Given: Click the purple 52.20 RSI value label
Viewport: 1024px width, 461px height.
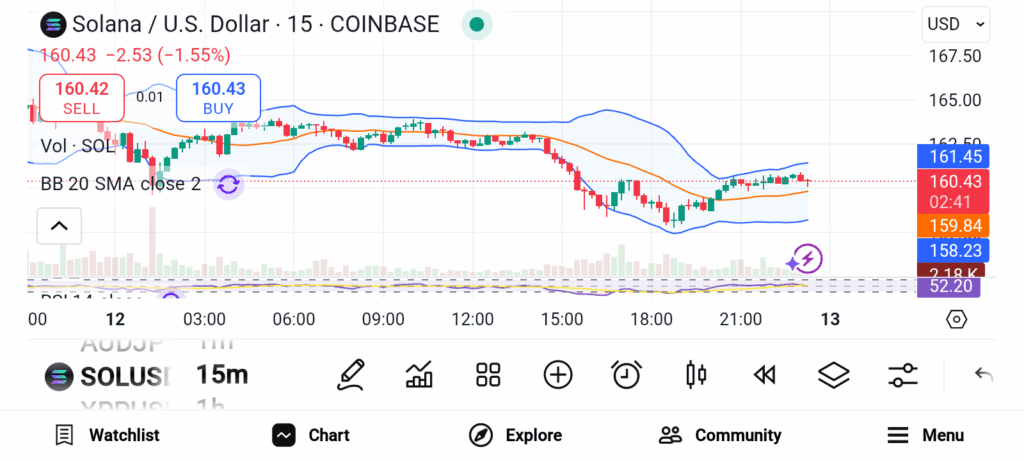Looking at the screenshot, I should pyautogui.click(x=948, y=286).
